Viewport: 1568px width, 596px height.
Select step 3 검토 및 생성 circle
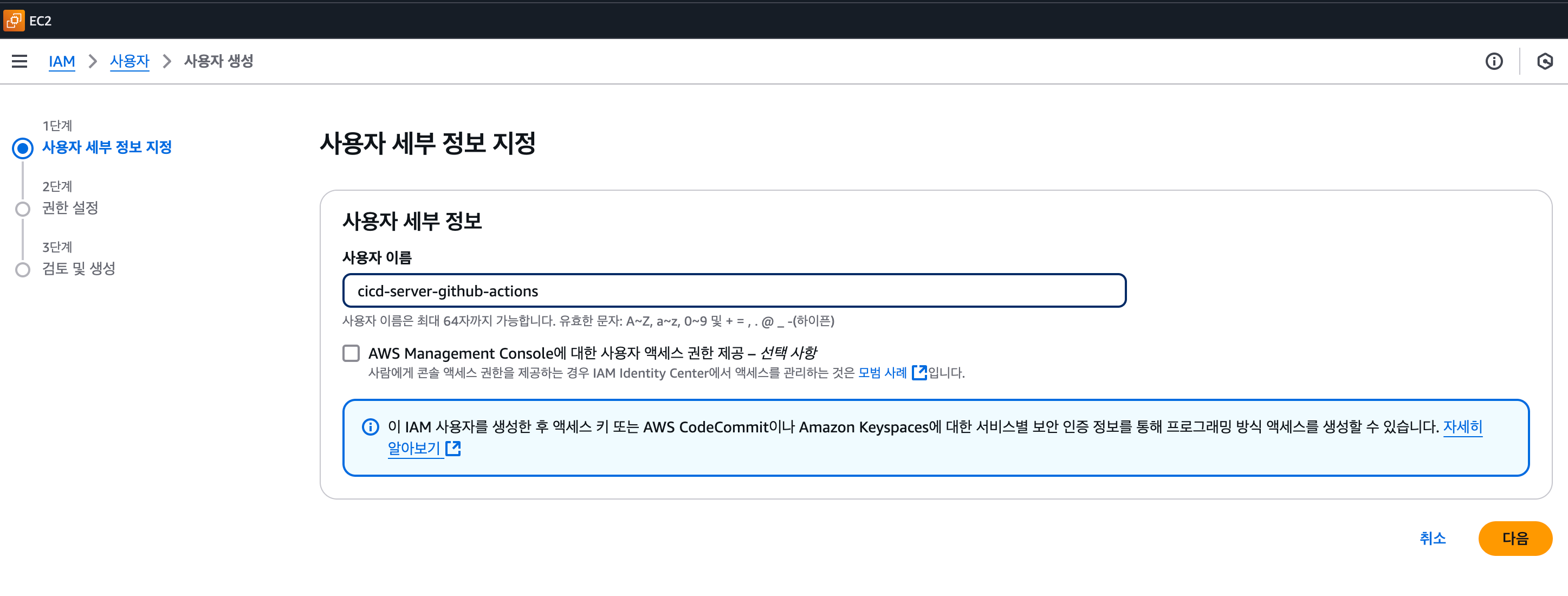click(x=23, y=270)
